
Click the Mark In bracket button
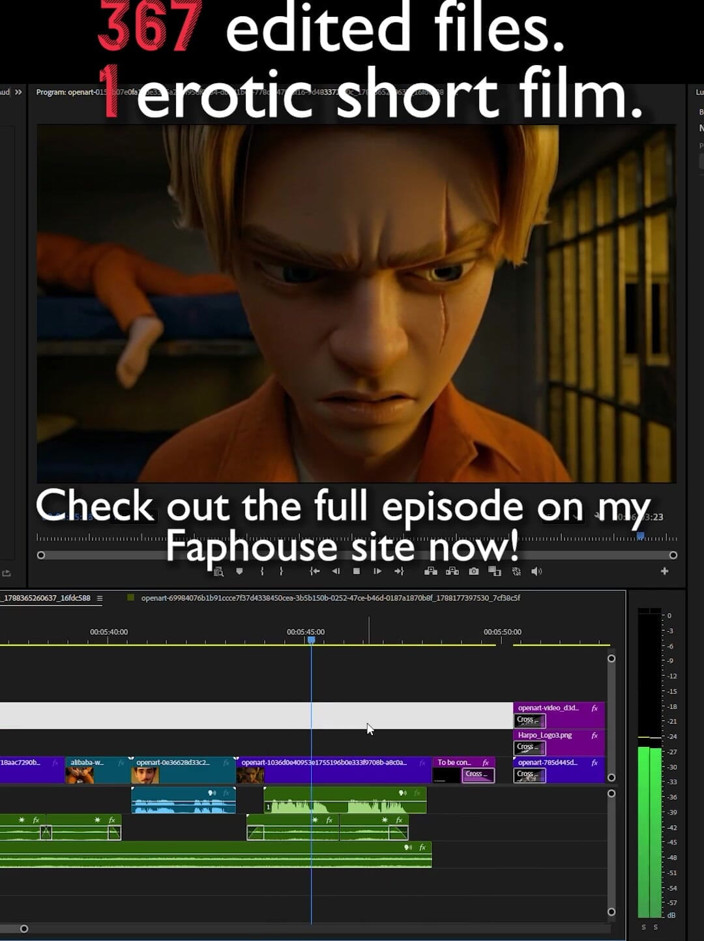click(x=262, y=571)
